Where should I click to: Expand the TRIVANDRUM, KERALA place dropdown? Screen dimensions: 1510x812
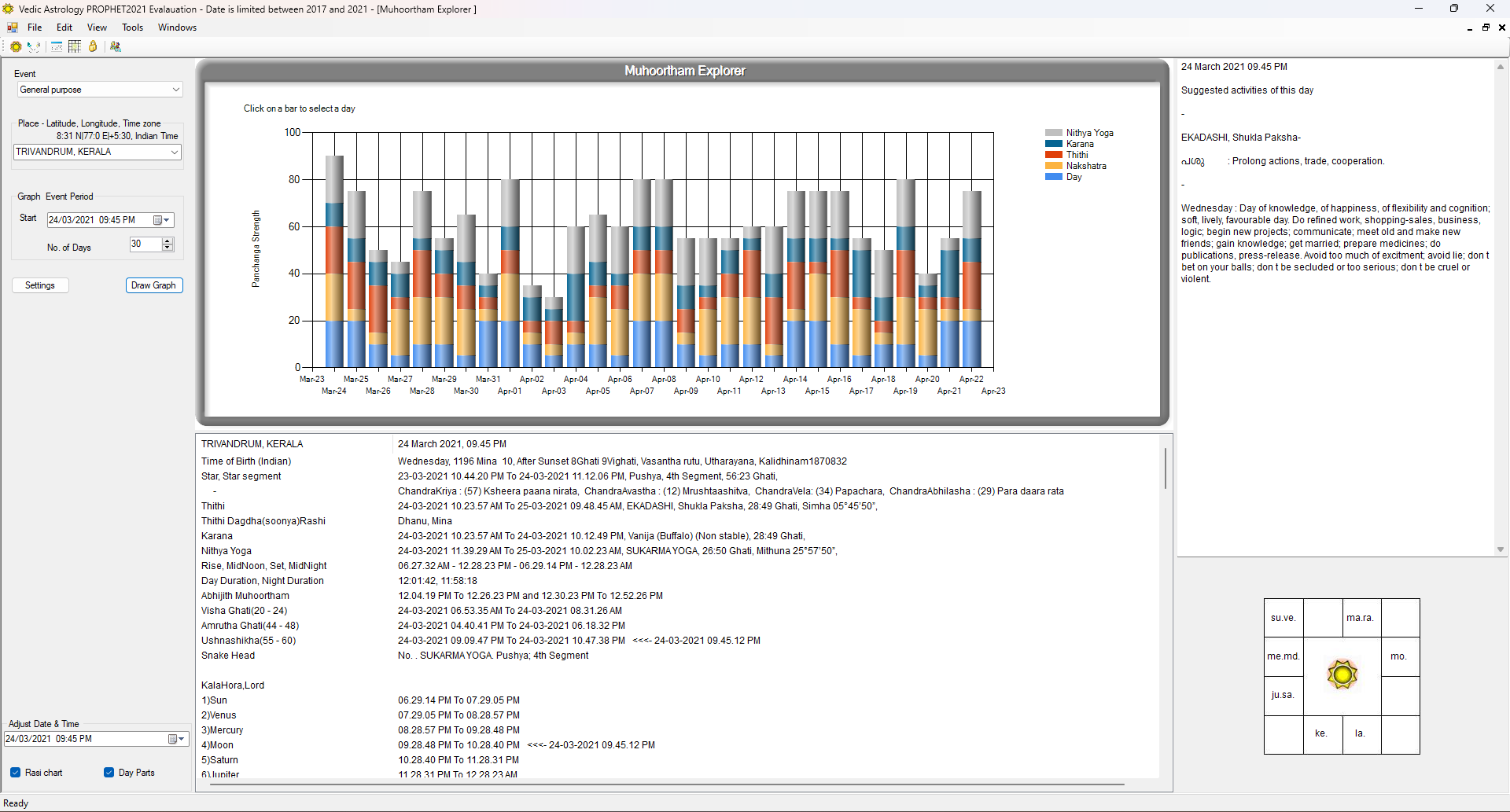pos(175,152)
